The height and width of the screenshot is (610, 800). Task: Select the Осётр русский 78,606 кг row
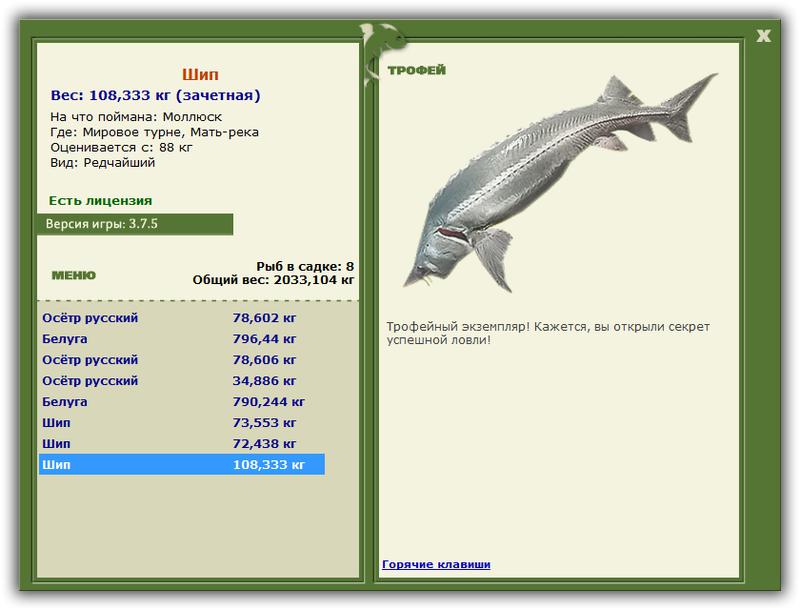pyautogui.click(x=182, y=360)
